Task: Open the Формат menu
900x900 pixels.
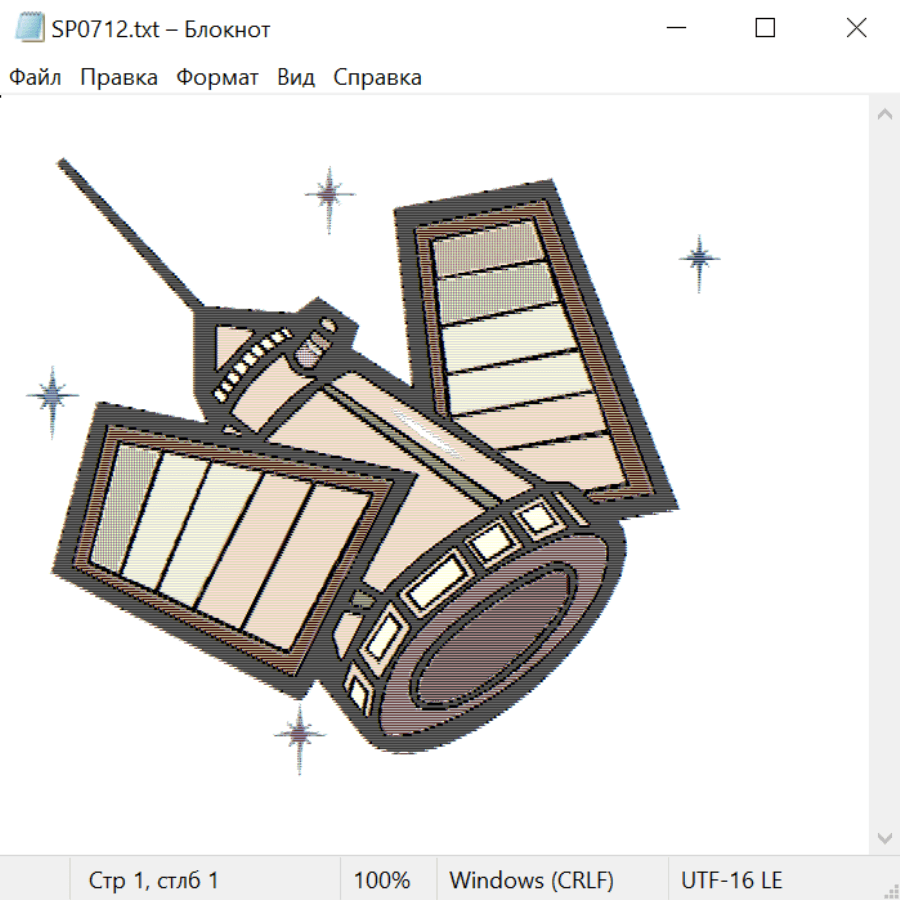Action: [217, 78]
